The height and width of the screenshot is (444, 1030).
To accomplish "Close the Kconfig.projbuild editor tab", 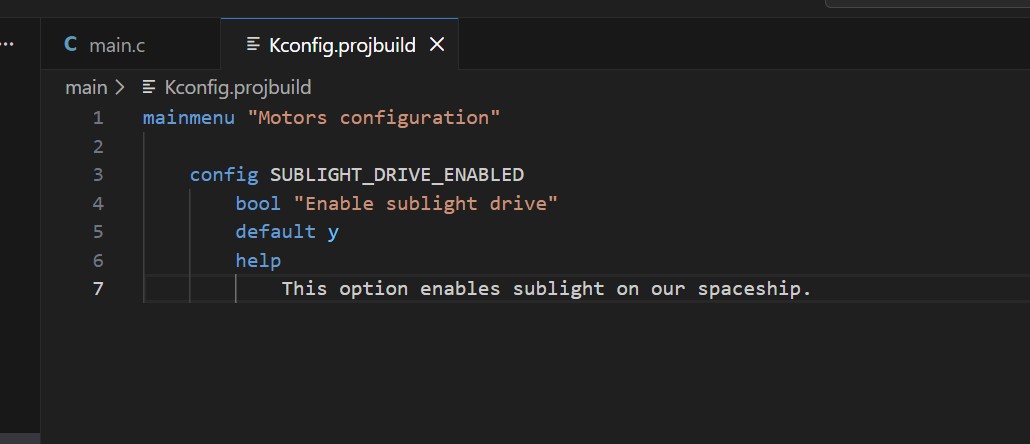I will point(436,44).
